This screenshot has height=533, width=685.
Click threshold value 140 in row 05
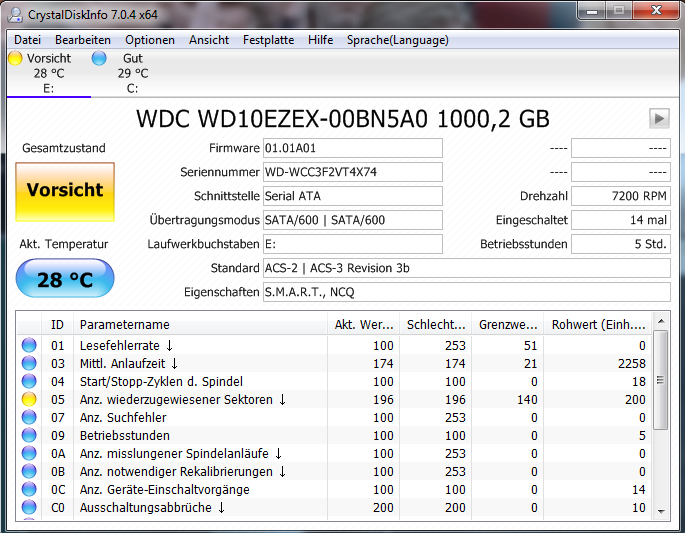[x=527, y=399]
